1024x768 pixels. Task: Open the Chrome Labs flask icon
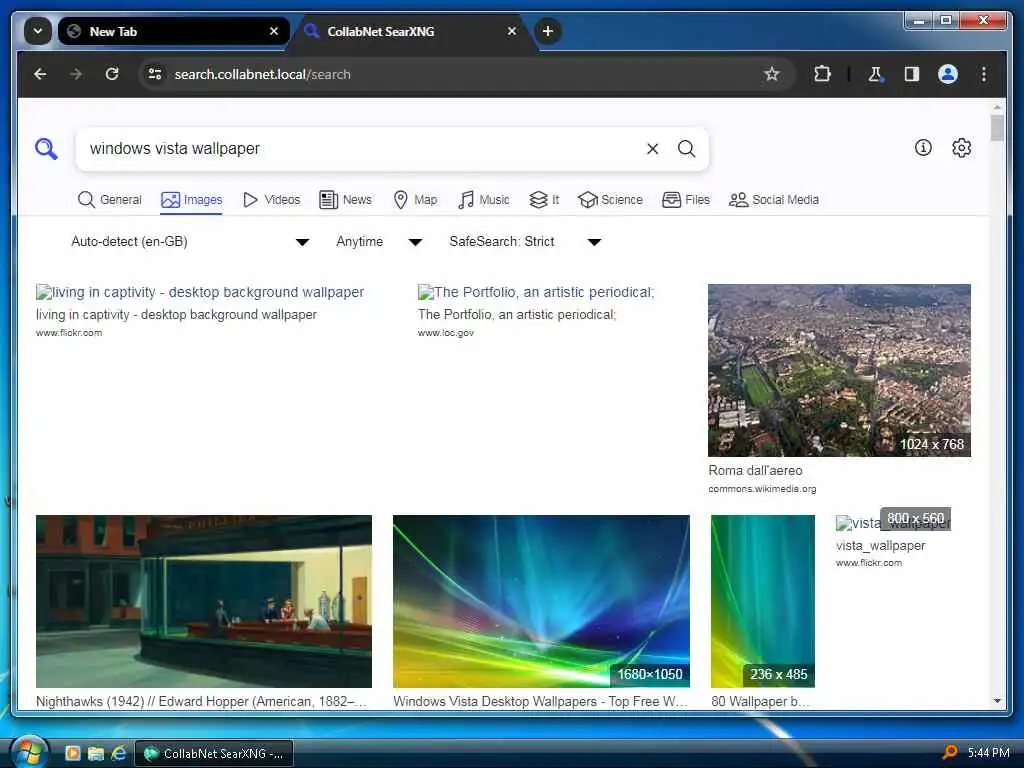pos(875,74)
